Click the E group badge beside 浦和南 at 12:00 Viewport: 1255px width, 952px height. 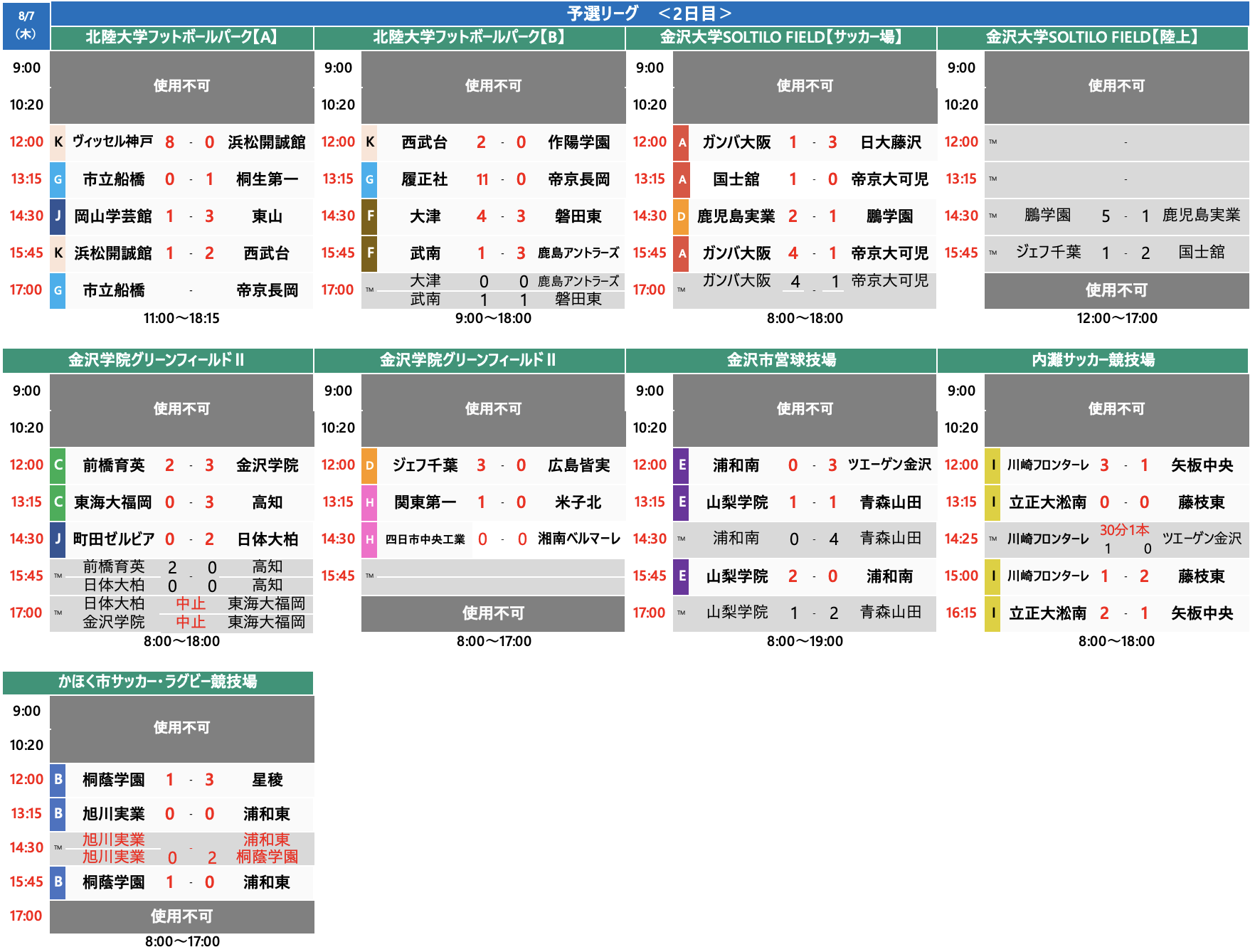pos(681,465)
